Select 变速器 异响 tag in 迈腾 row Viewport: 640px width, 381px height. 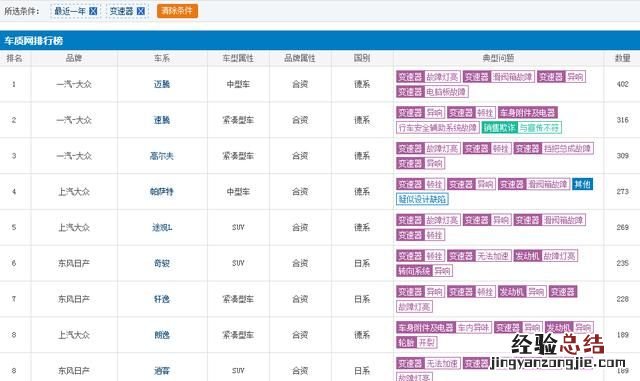(x=562, y=77)
